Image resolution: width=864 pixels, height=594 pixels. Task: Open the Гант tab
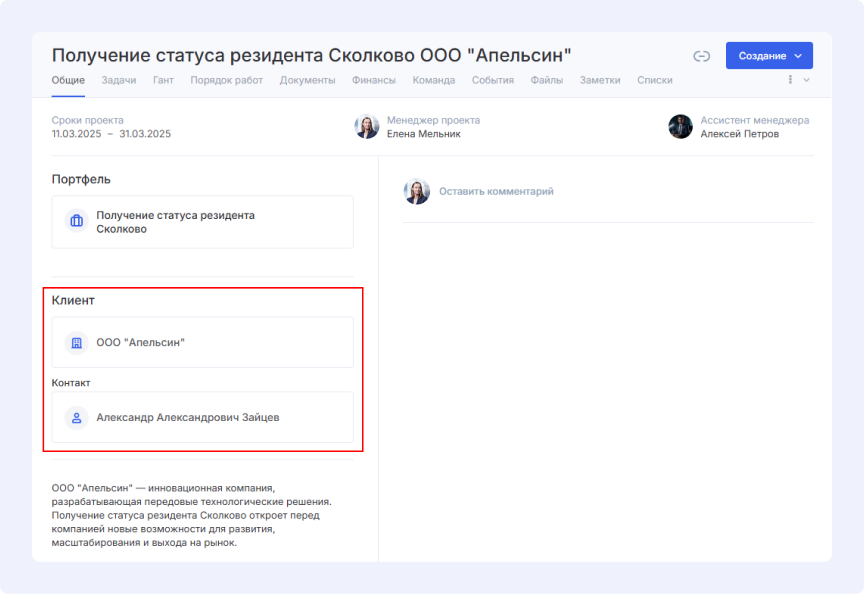(x=163, y=80)
